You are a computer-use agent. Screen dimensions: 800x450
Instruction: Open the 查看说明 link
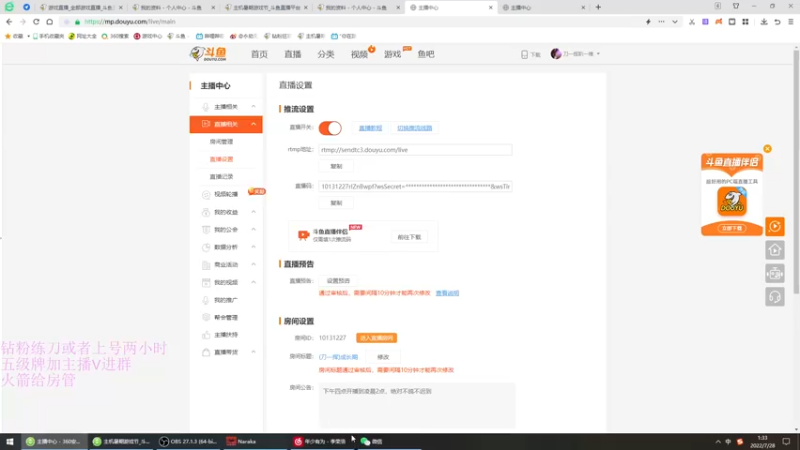pyautogui.click(x=447, y=293)
